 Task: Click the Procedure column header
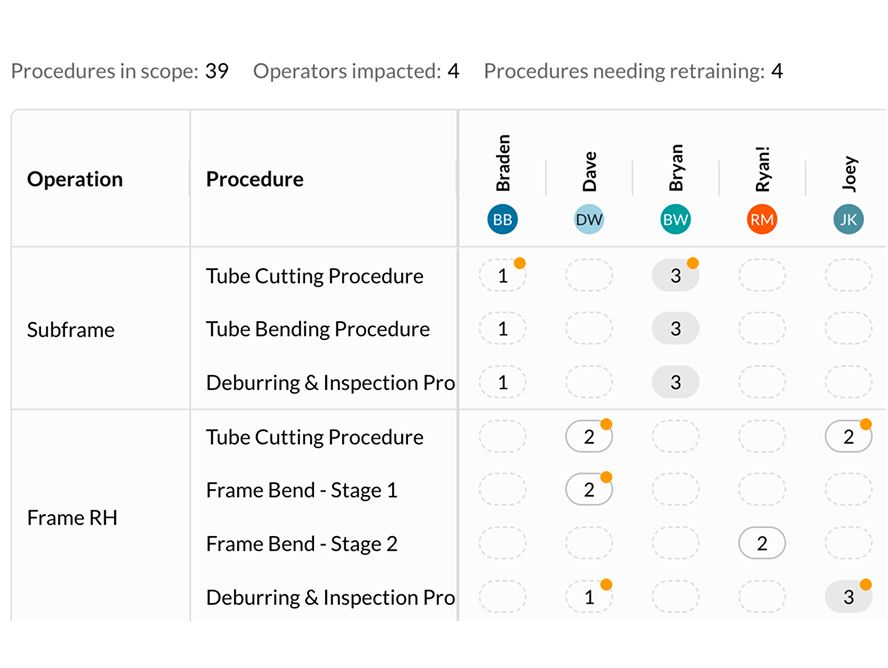tap(254, 179)
